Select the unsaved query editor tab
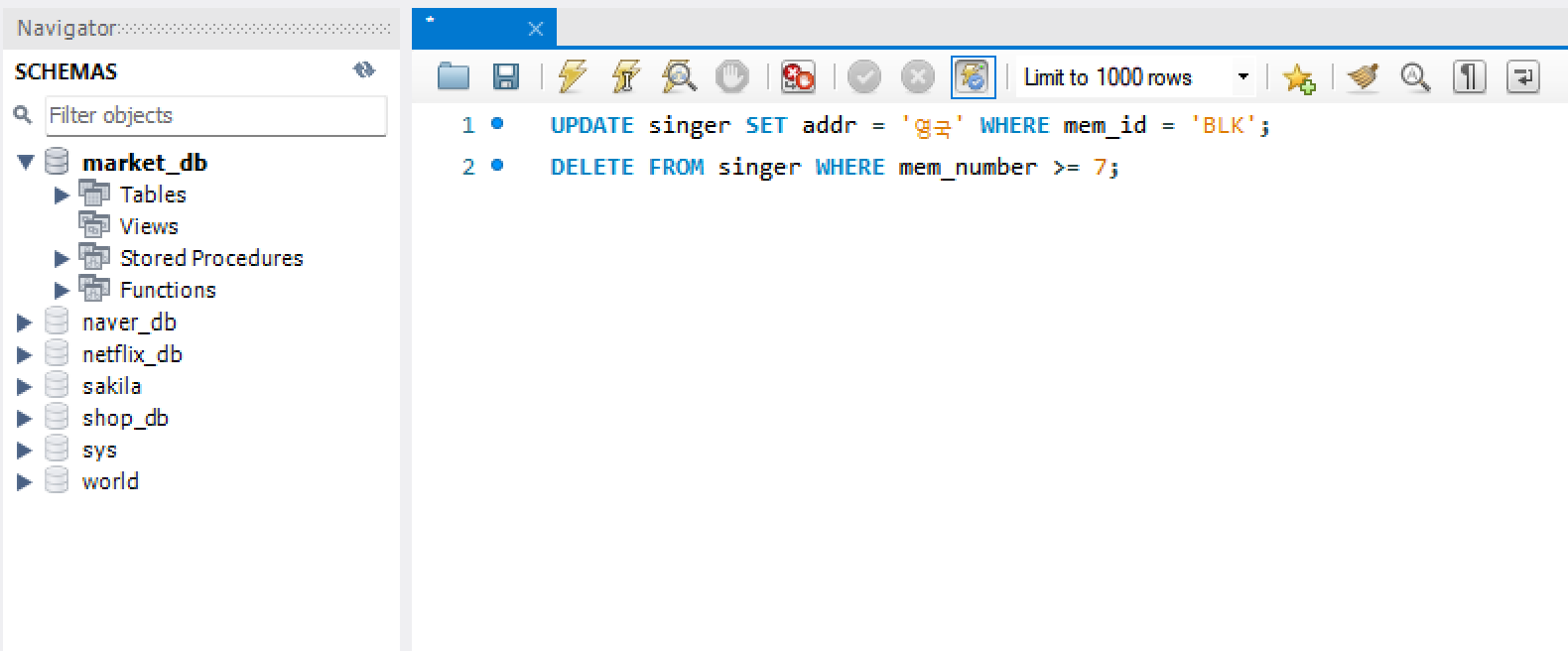 [x=484, y=28]
